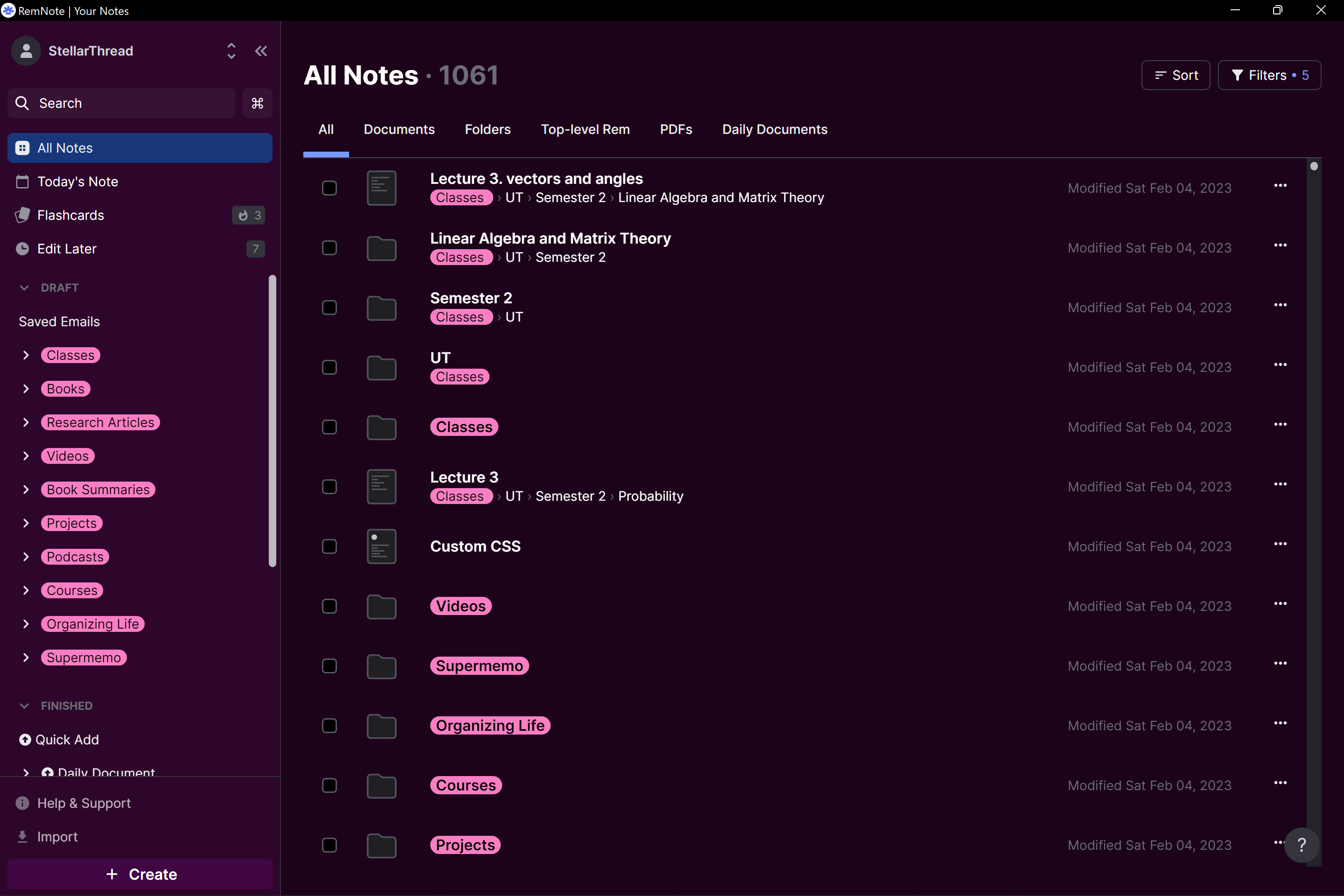The image size is (1344, 896).
Task: Click the Create button
Action: (x=140, y=874)
